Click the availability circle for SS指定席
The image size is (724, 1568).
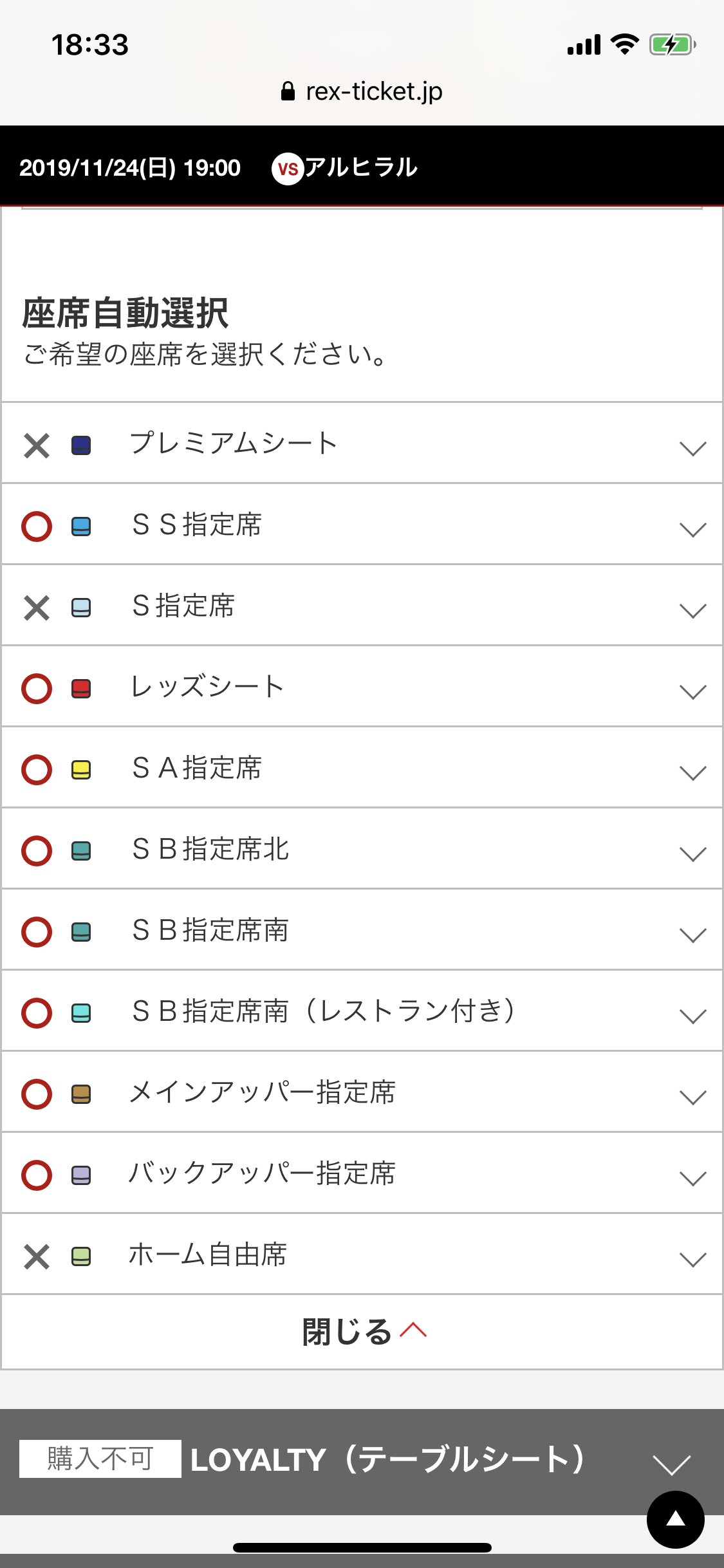(x=37, y=527)
